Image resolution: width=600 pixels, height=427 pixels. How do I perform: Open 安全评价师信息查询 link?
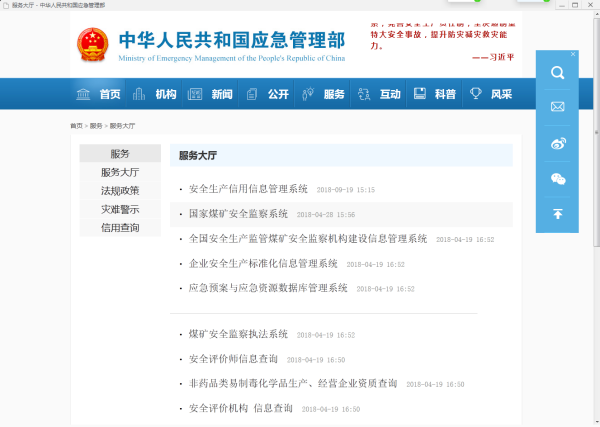click(233, 359)
